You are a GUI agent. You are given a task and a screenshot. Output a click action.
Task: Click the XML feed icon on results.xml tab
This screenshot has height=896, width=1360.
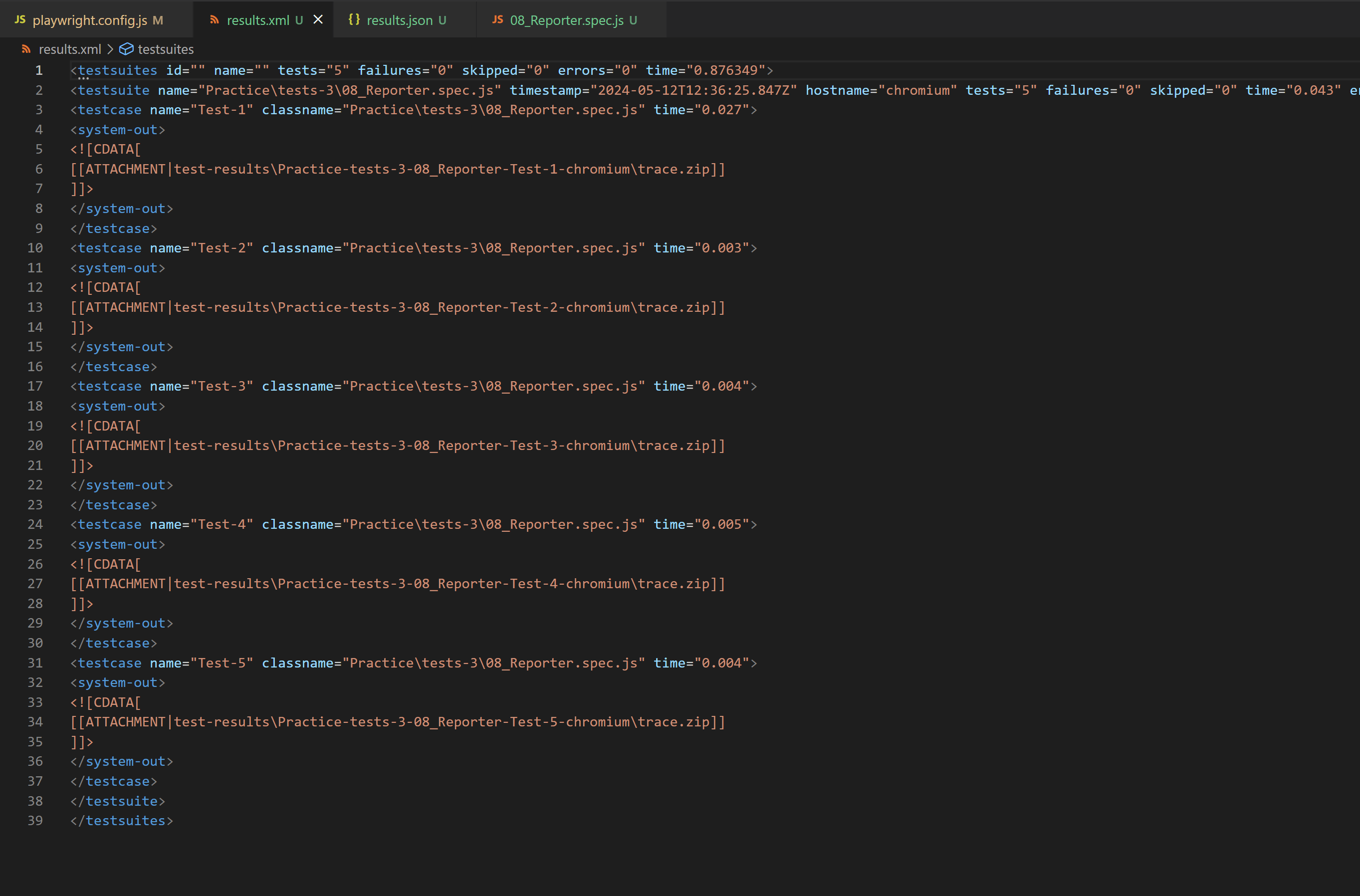click(x=215, y=20)
